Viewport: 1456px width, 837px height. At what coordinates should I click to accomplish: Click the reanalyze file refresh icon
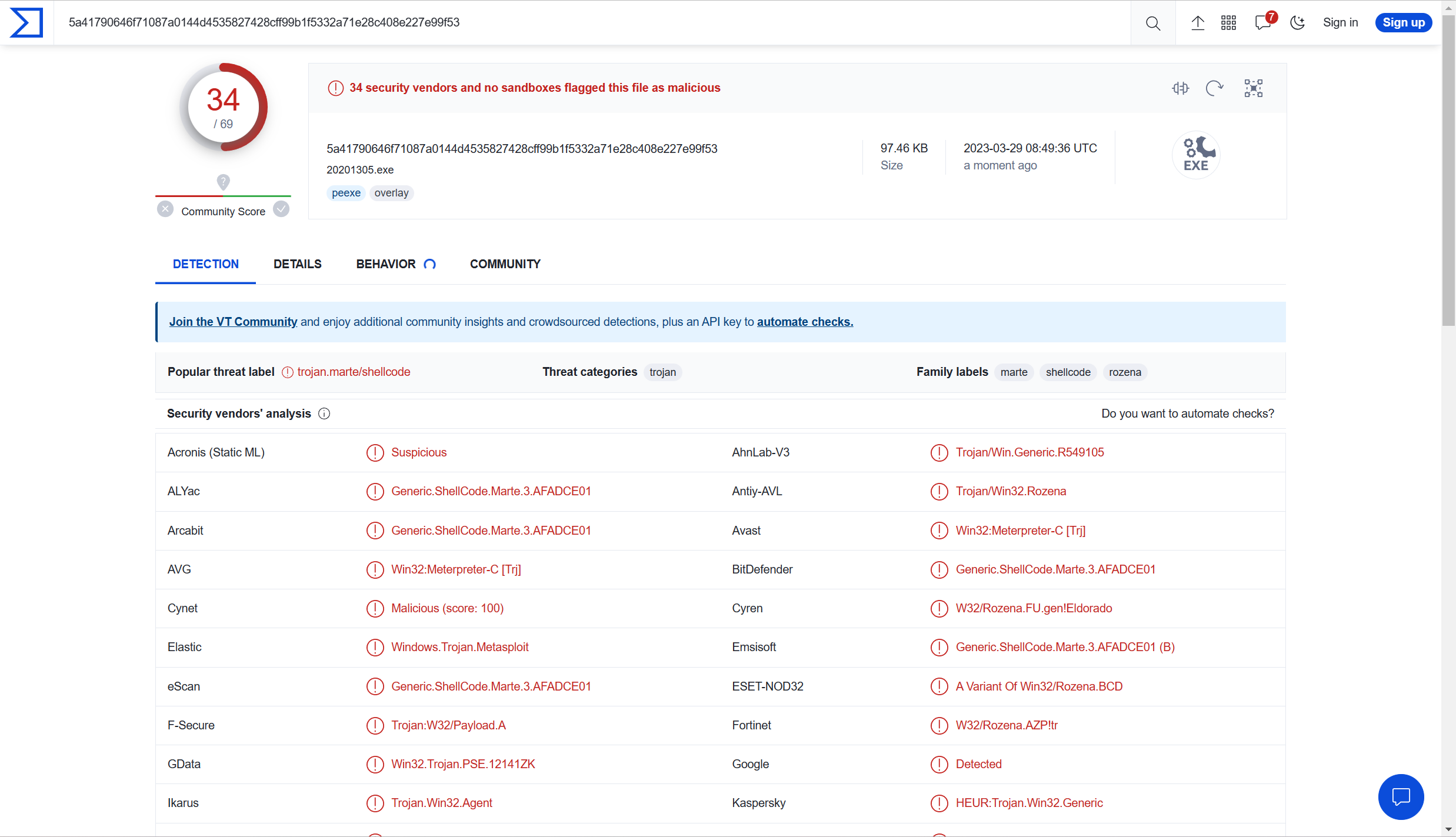(x=1214, y=88)
